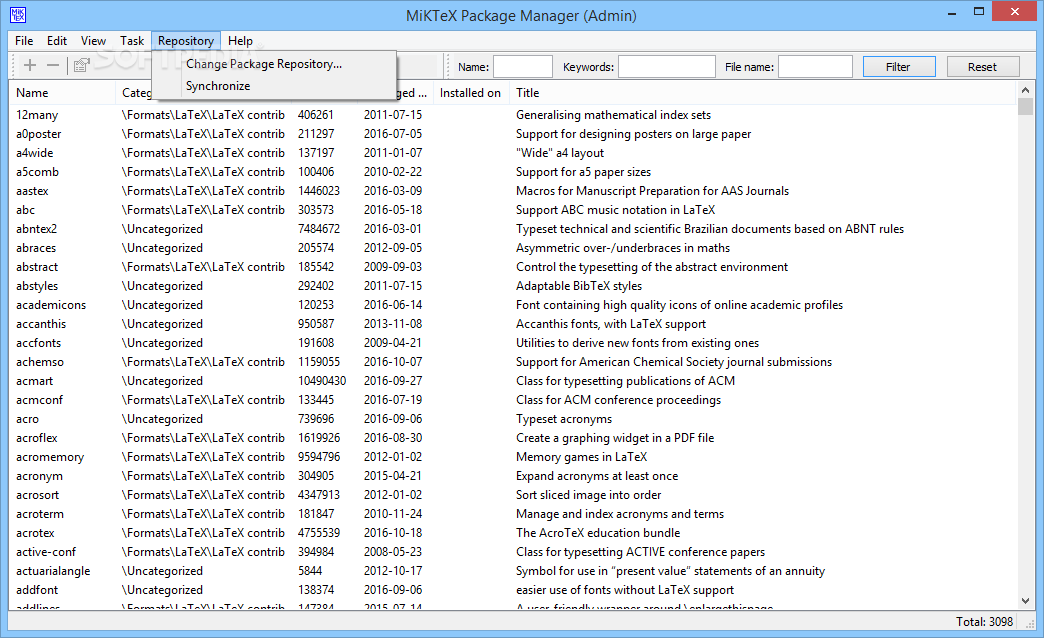Select the acmconf package row

tap(513, 400)
